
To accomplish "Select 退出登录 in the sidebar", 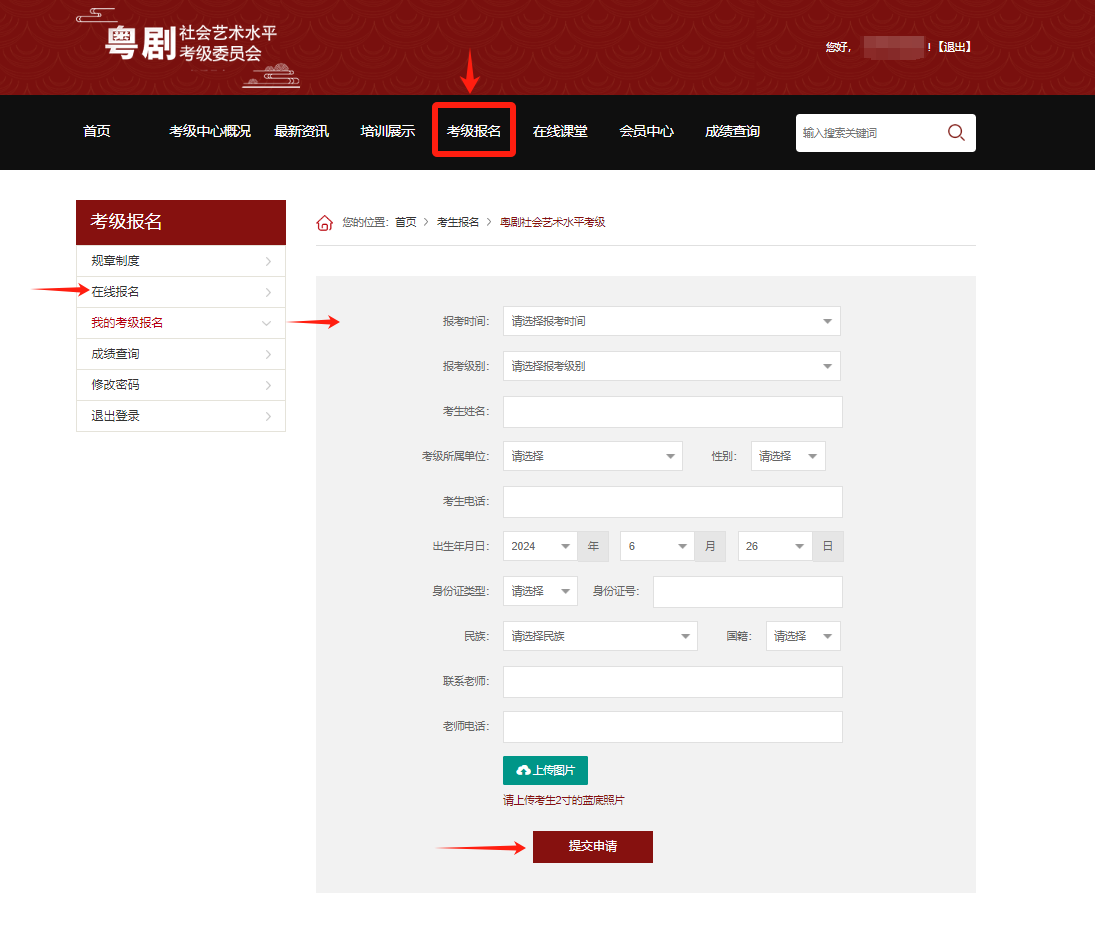I will point(180,416).
